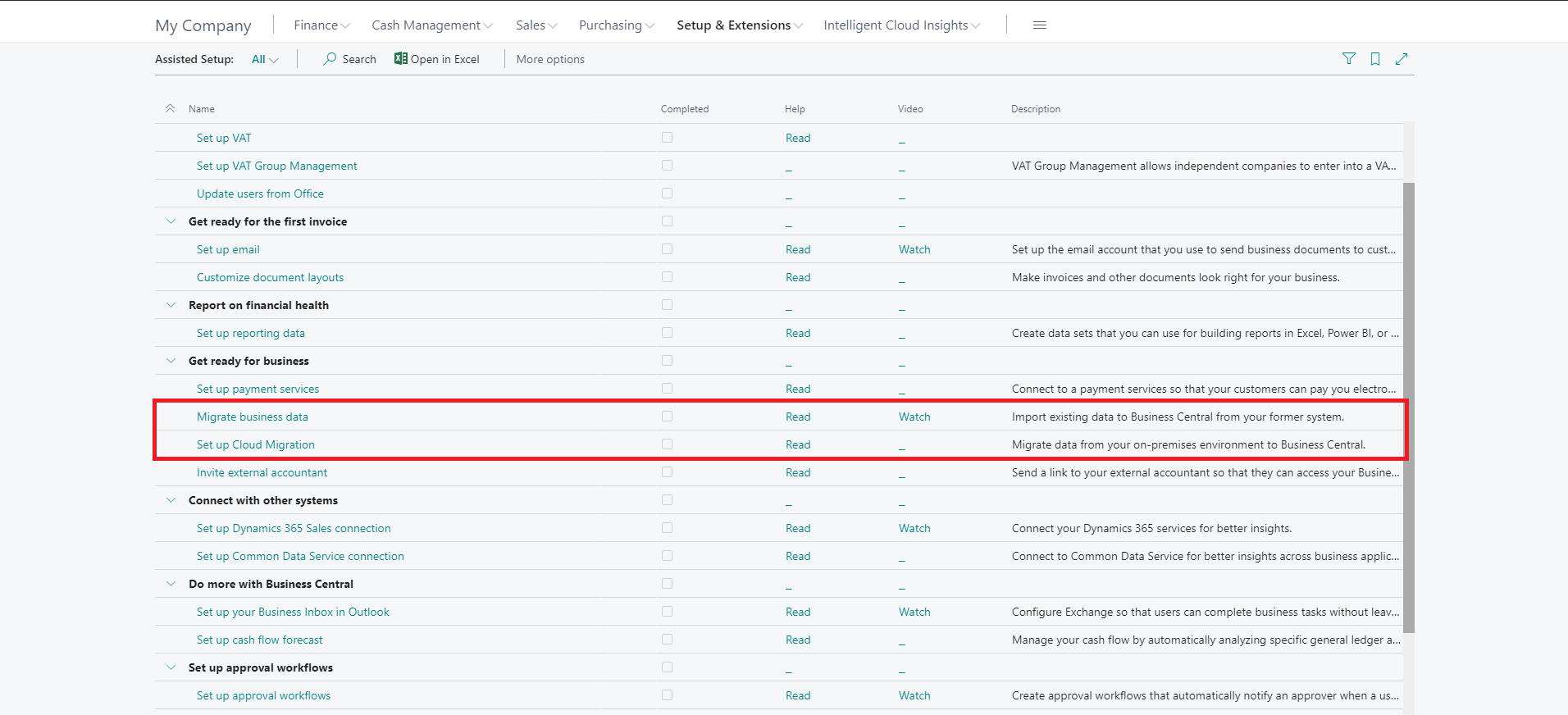The height and width of the screenshot is (715, 1568).
Task: Click the Description column header
Action: coord(1036,109)
